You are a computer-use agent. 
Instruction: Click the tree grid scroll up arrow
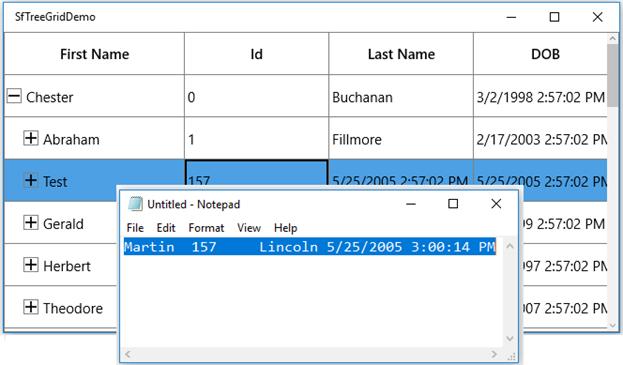[612, 39]
